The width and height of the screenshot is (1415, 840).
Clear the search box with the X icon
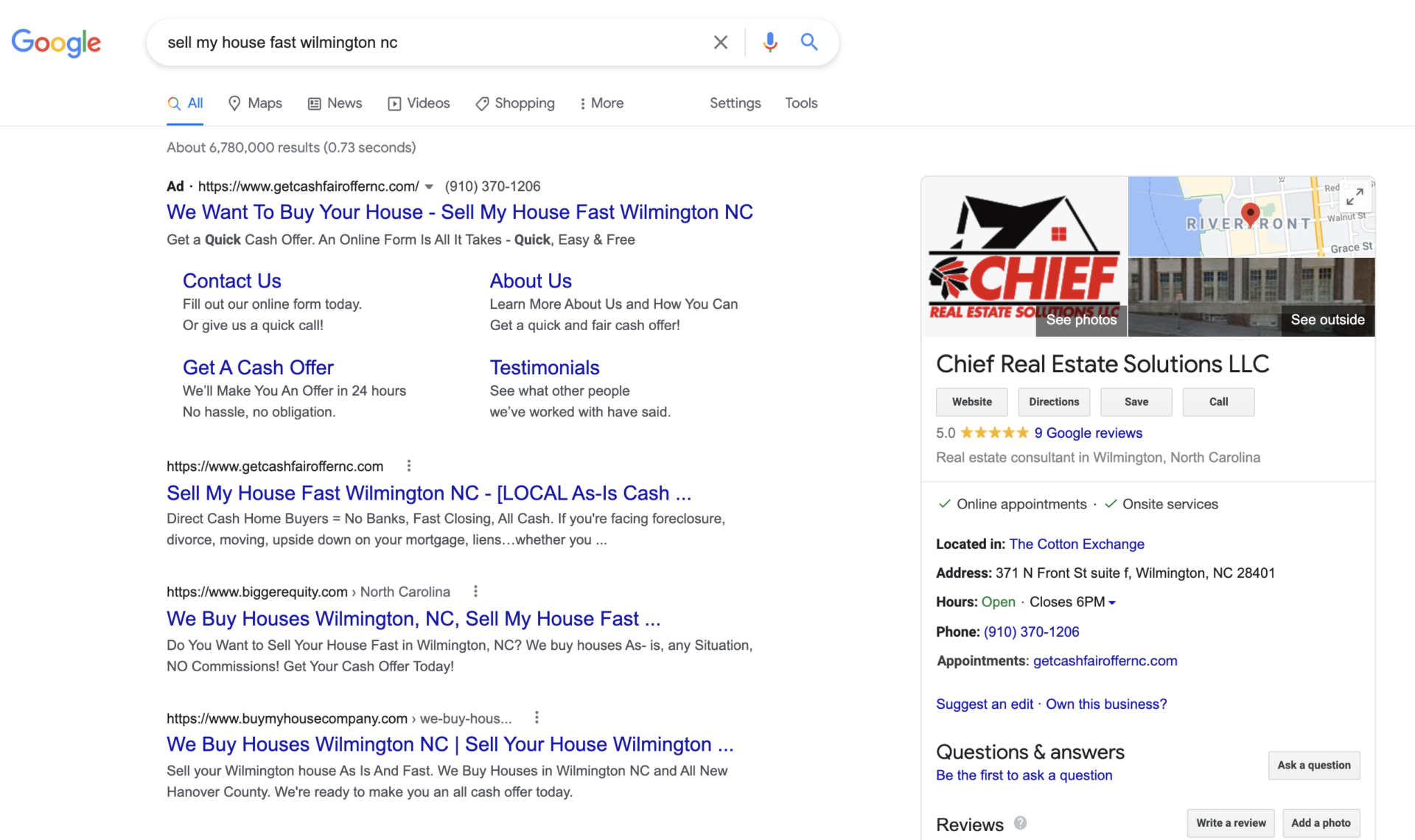point(720,43)
